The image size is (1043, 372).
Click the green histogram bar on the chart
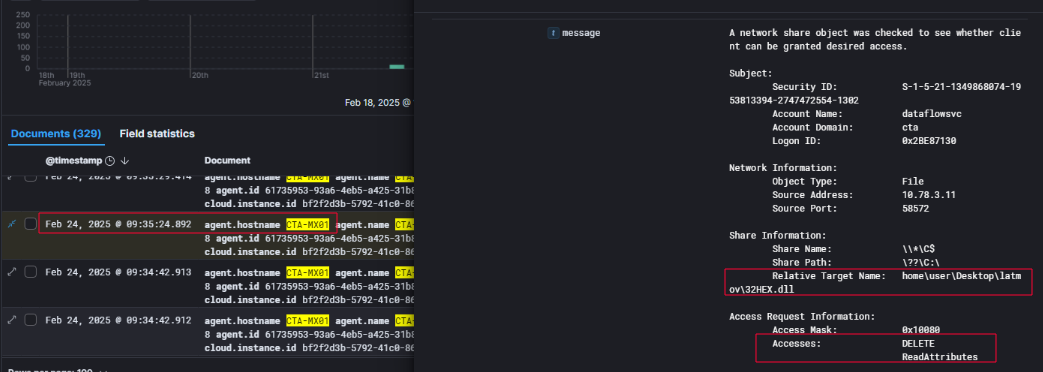[x=397, y=67]
